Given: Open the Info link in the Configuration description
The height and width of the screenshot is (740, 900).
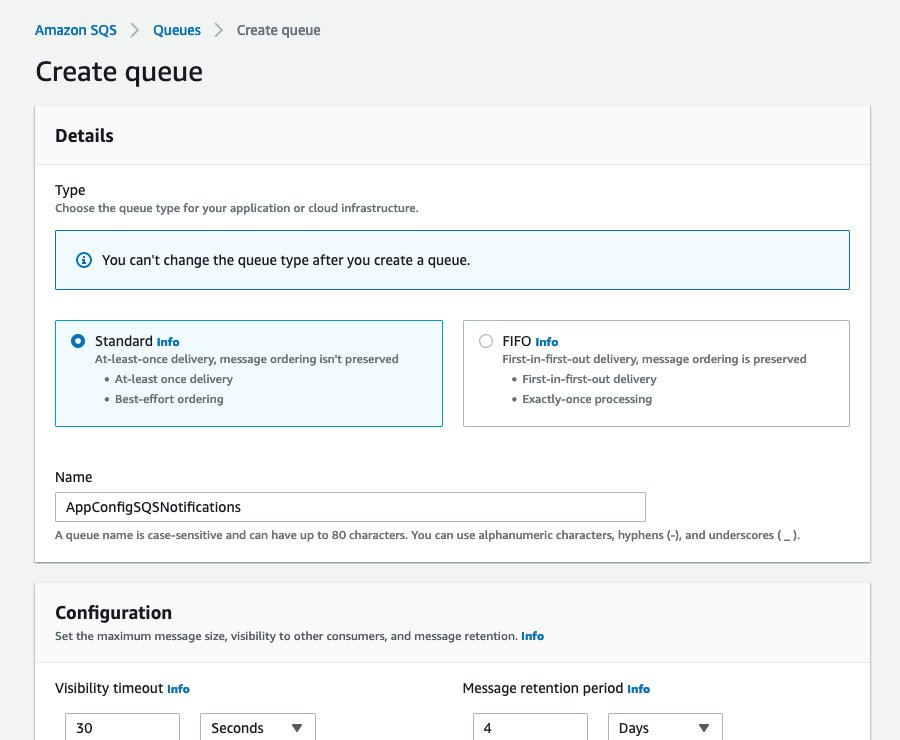Looking at the screenshot, I should 533,636.
